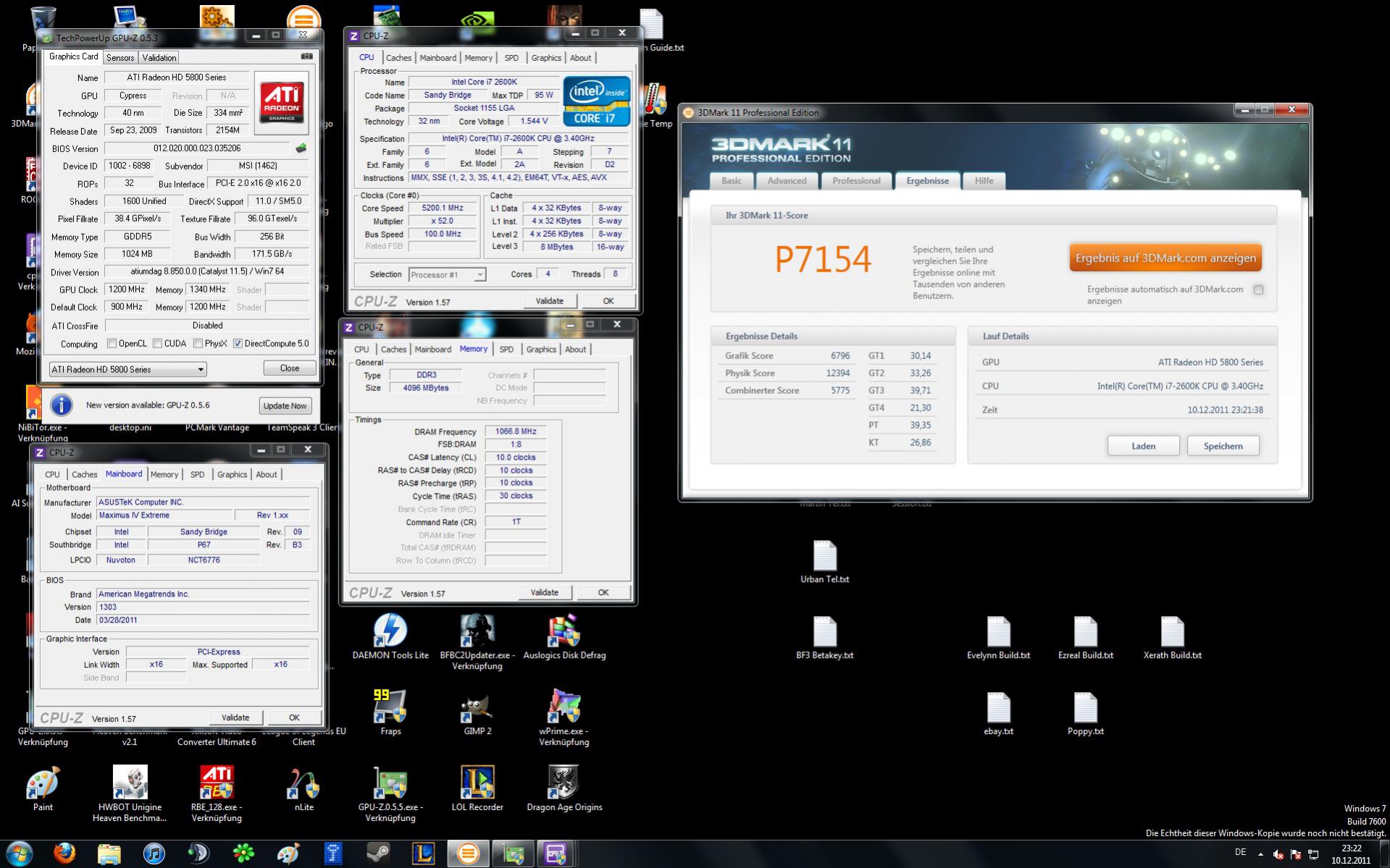Open About tab in the CPU-Z Mainboard window
This screenshot has width=1390, height=868.
(267, 475)
